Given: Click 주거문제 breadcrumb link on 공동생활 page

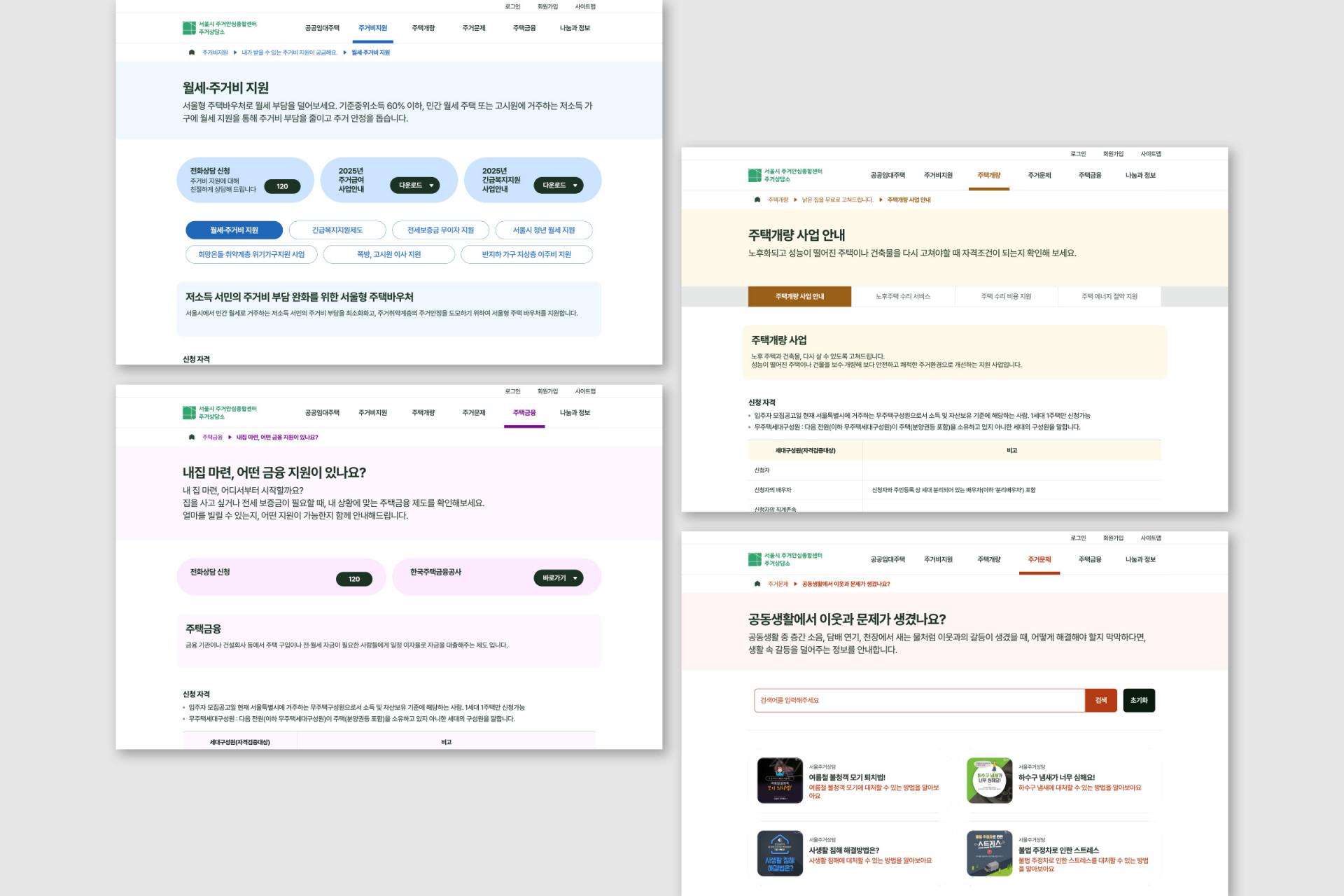Looking at the screenshot, I should pos(778,584).
